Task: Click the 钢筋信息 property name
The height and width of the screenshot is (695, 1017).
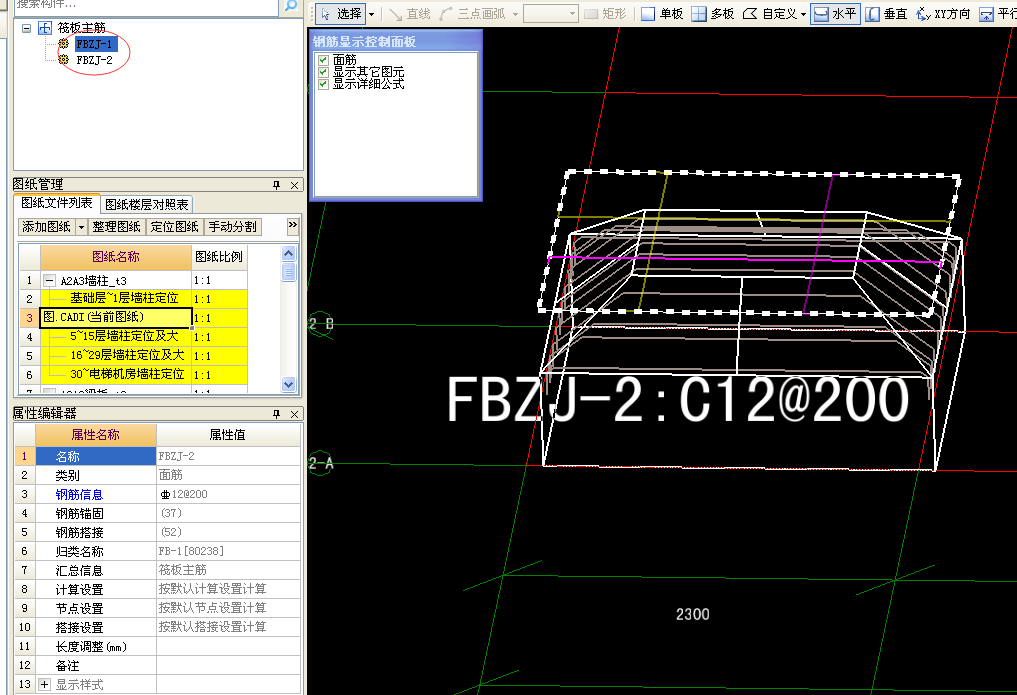Action: point(79,495)
